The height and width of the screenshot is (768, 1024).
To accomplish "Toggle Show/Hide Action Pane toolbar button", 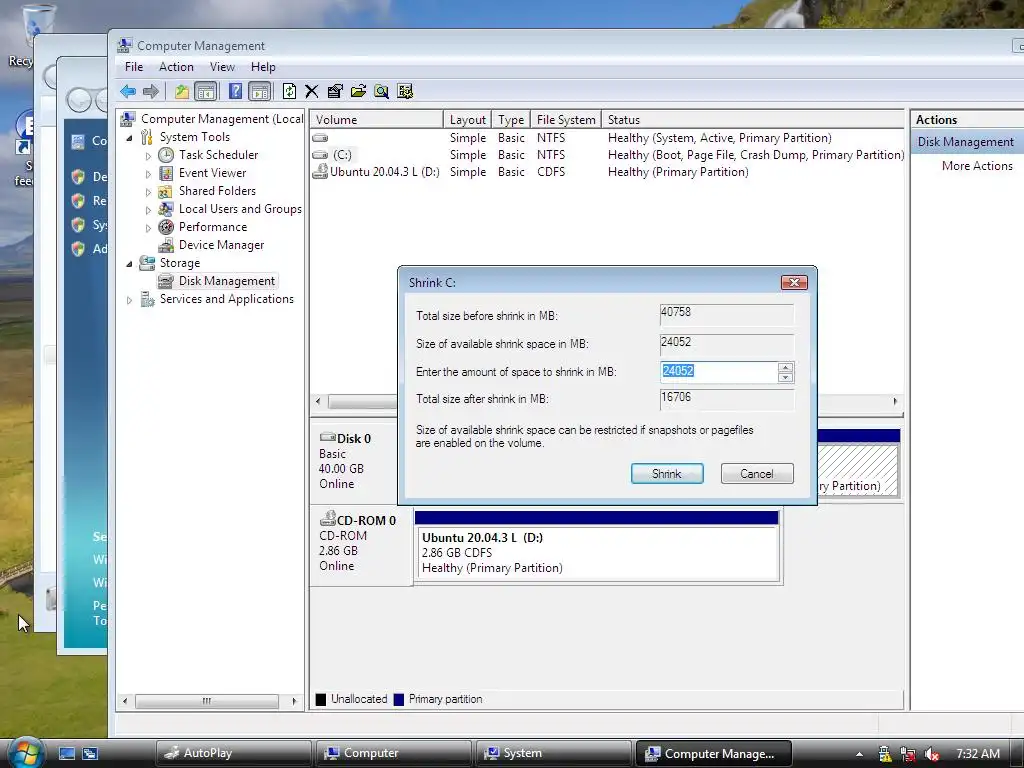I will point(259,91).
